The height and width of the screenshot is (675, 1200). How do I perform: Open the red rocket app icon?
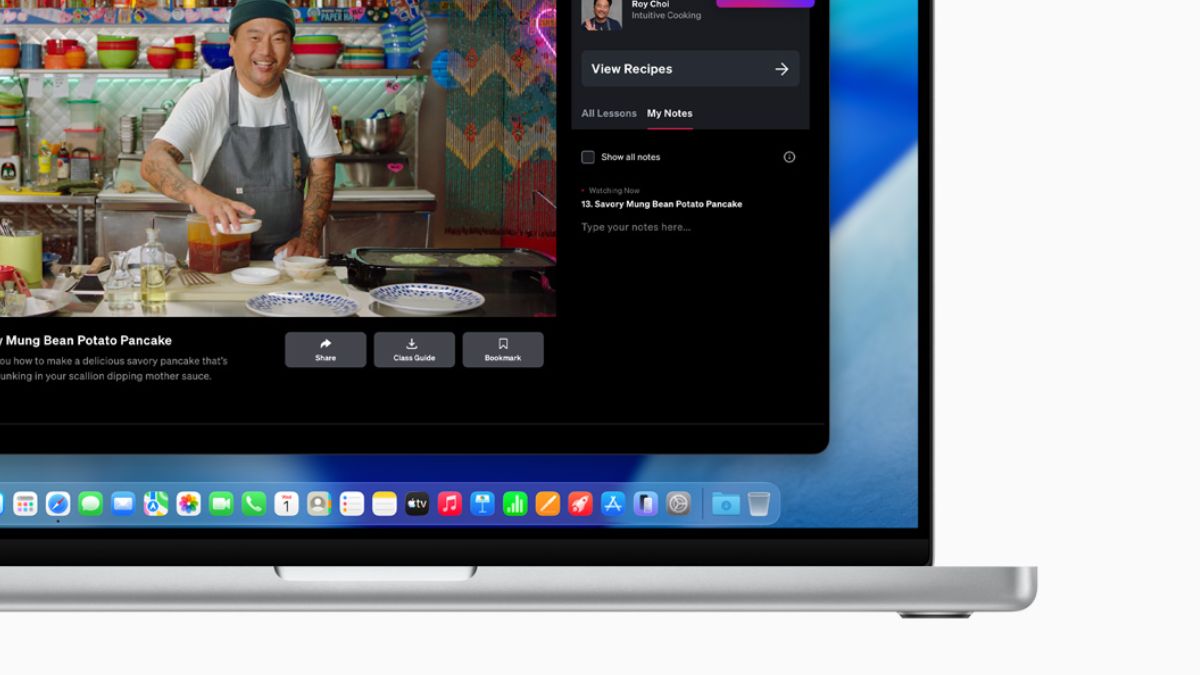coord(580,504)
